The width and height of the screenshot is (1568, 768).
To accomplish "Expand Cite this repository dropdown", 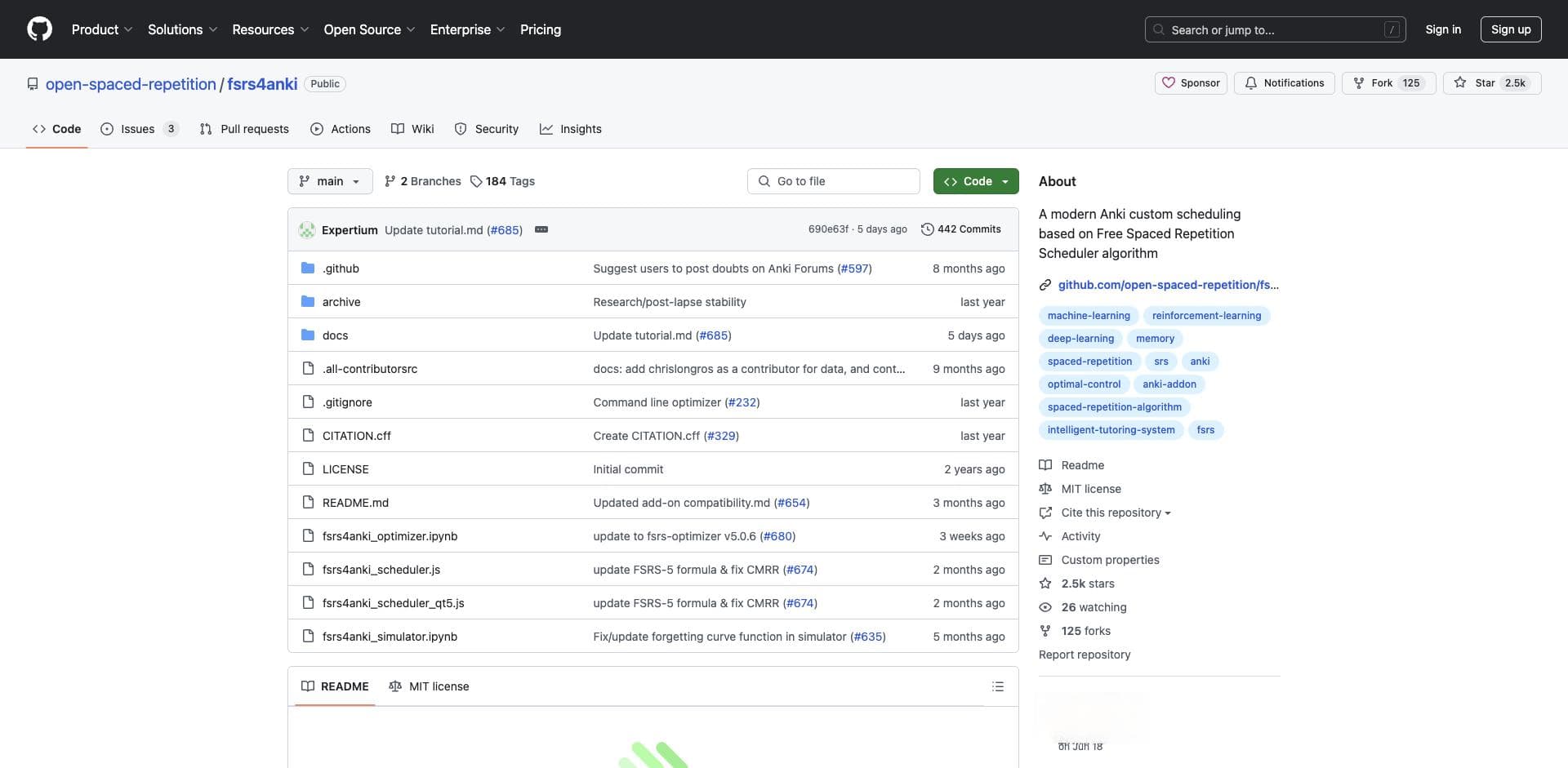I will [x=1116, y=513].
